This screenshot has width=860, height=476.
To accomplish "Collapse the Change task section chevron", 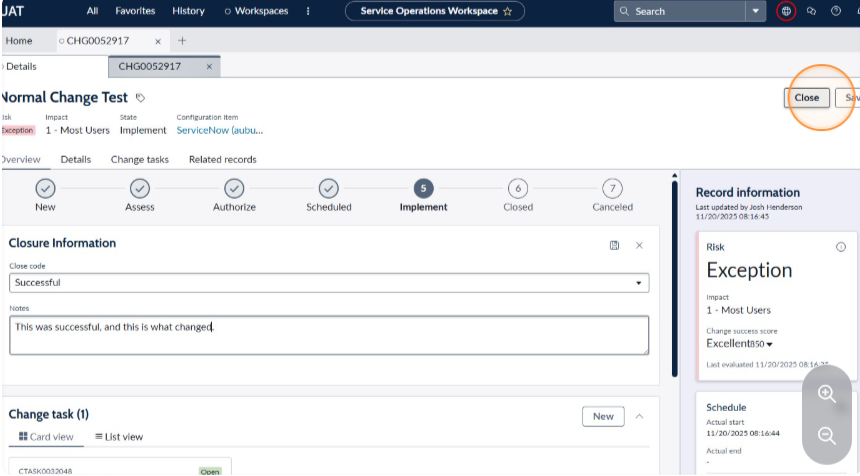I will click(x=639, y=416).
